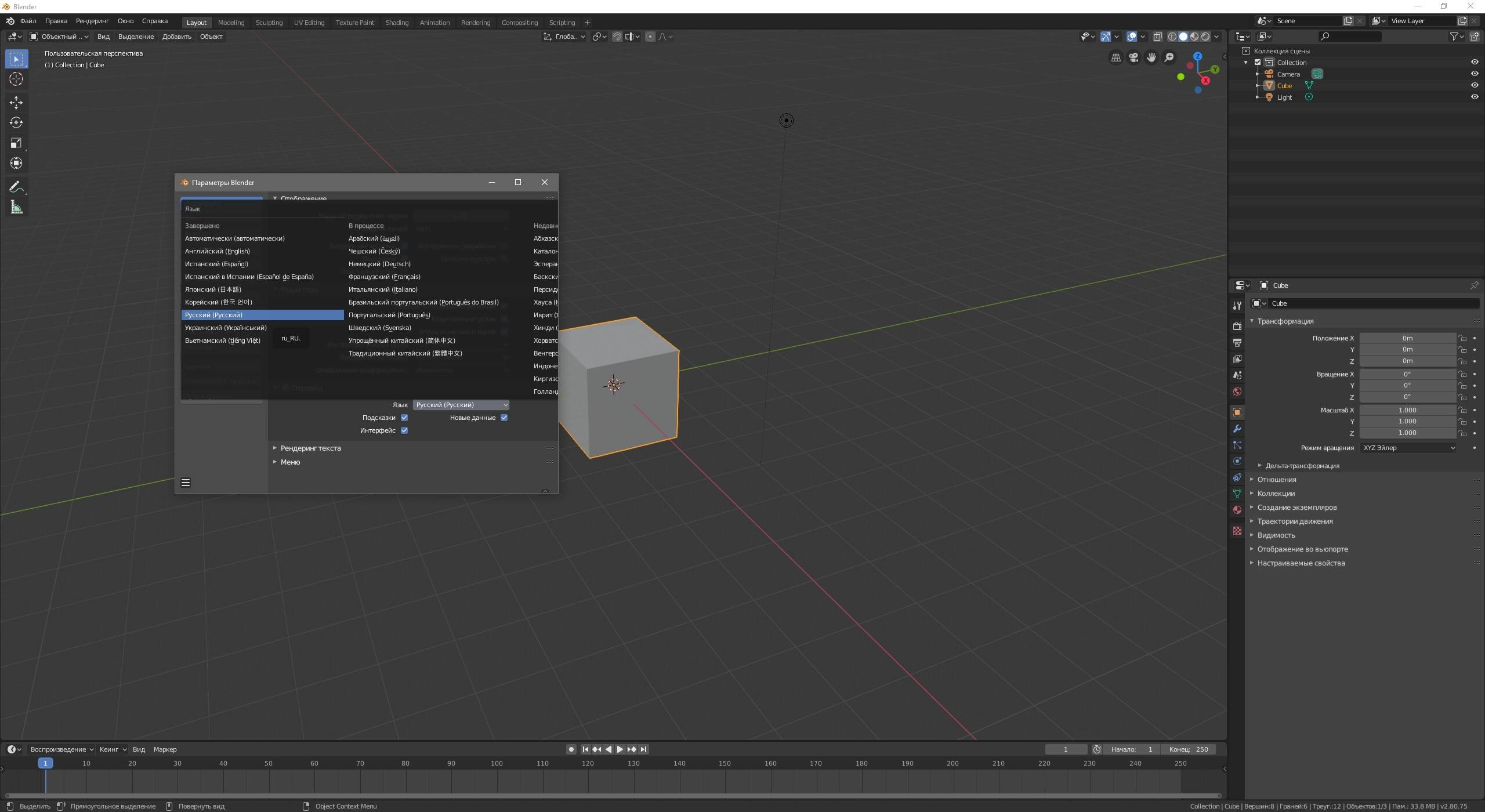
Task: Activate the 3D Cursor tool
Action: pos(16,79)
